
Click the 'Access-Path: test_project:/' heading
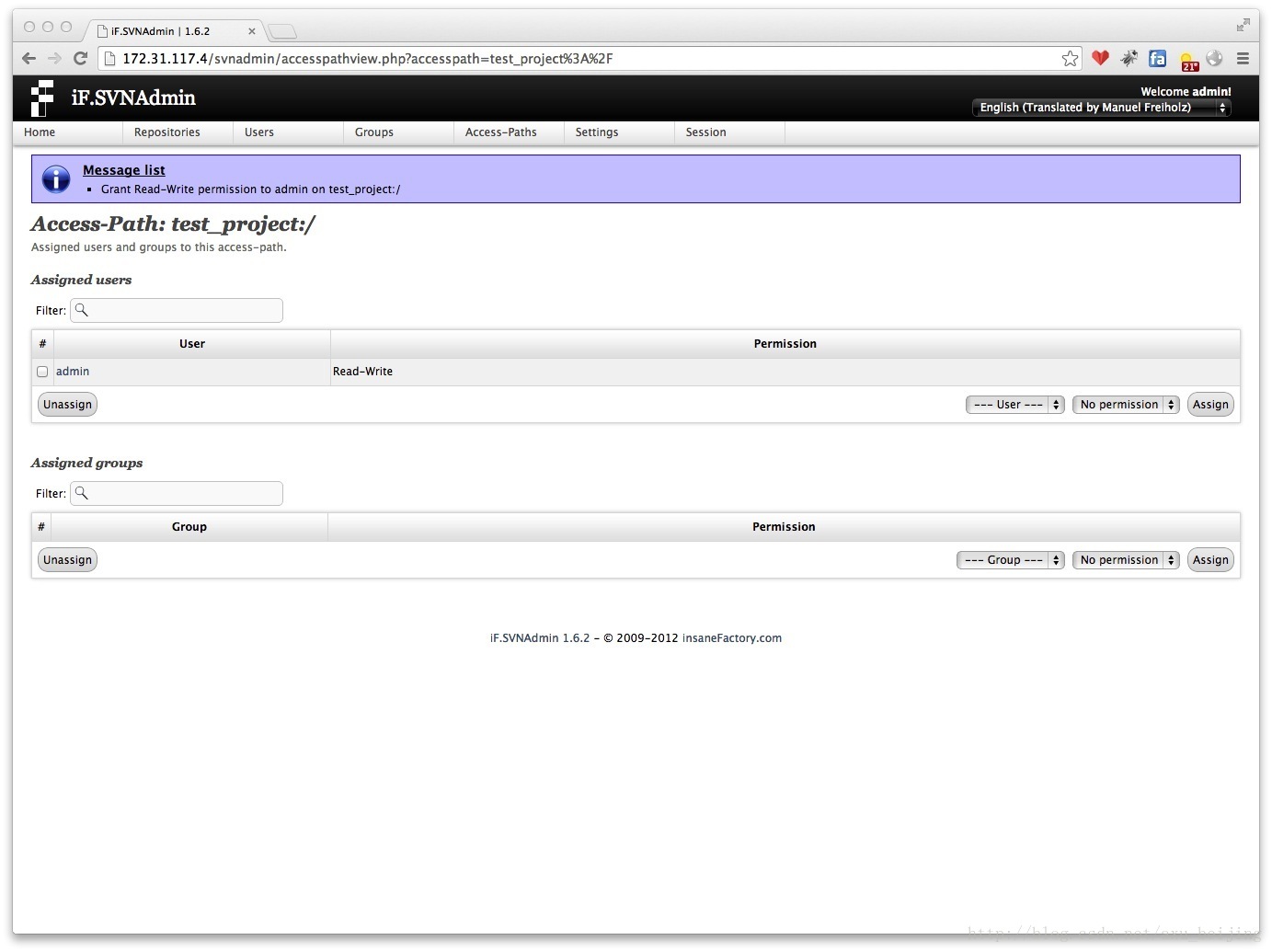[173, 224]
